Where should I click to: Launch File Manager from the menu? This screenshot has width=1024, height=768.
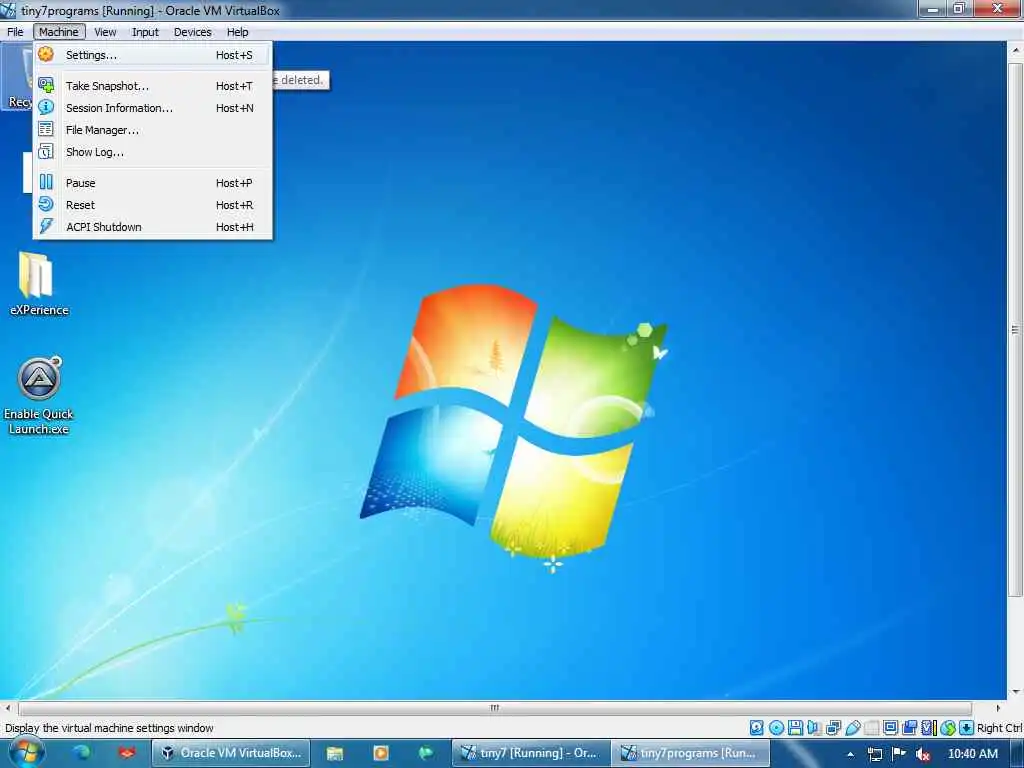click(152, 130)
